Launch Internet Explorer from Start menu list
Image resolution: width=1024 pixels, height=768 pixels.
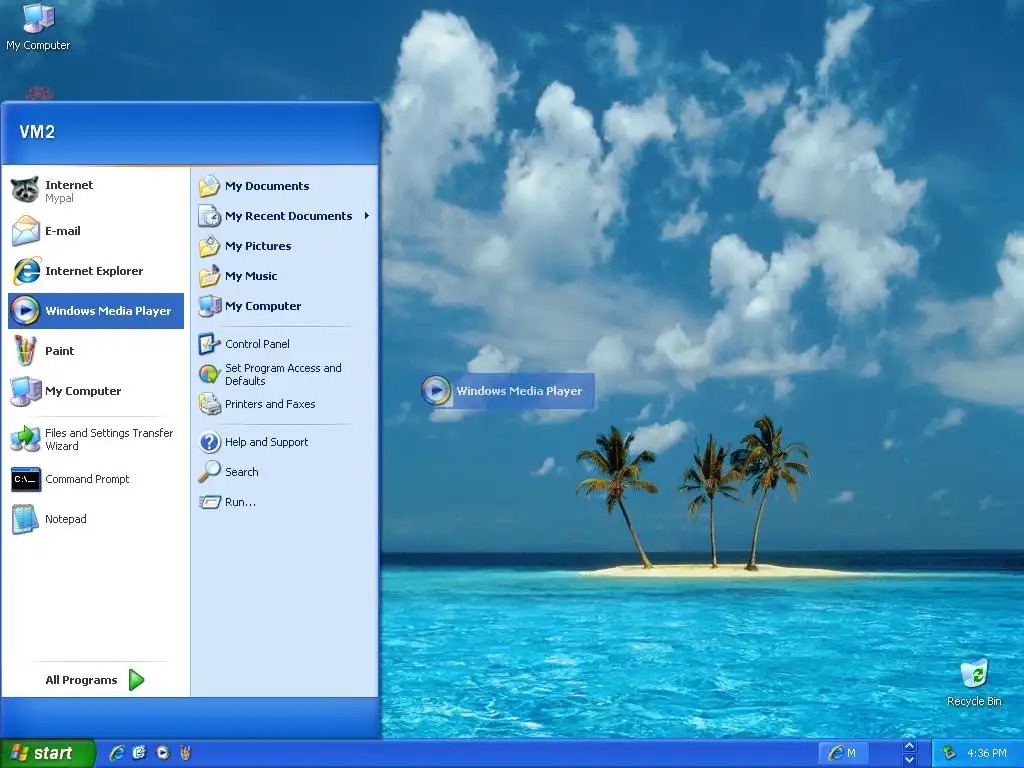(x=96, y=271)
